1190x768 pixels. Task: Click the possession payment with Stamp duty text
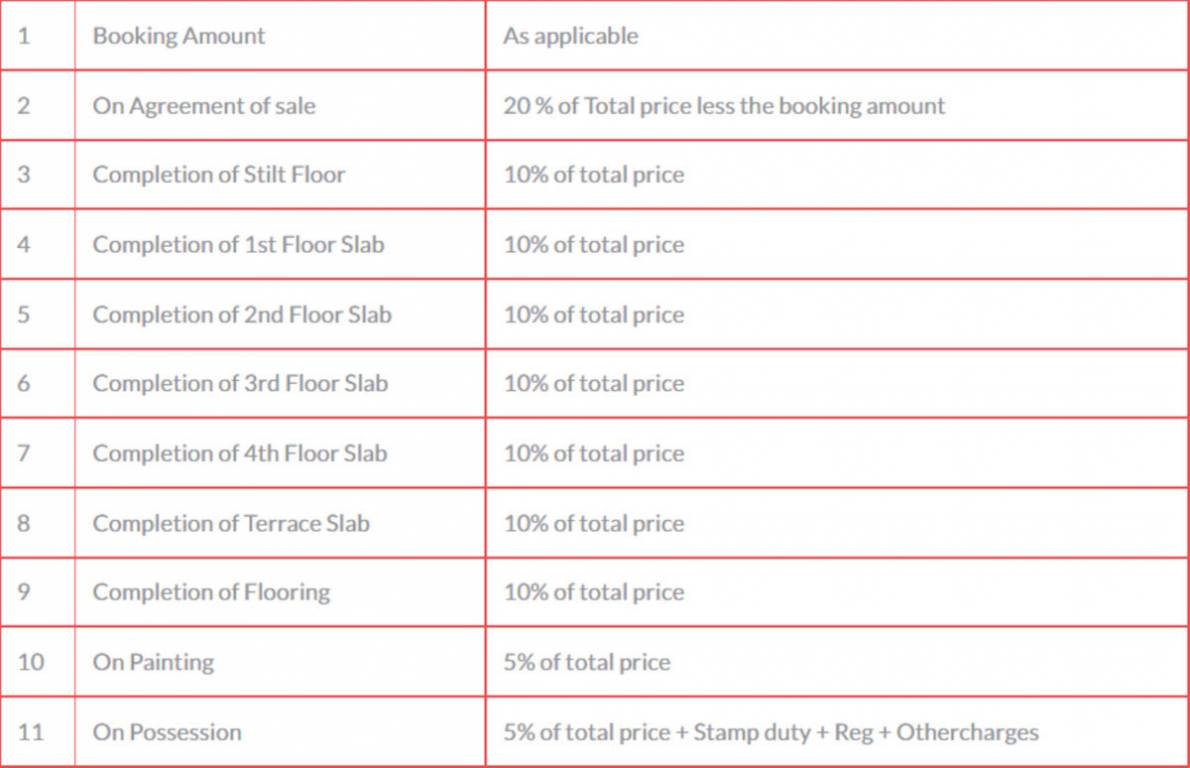click(x=771, y=732)
